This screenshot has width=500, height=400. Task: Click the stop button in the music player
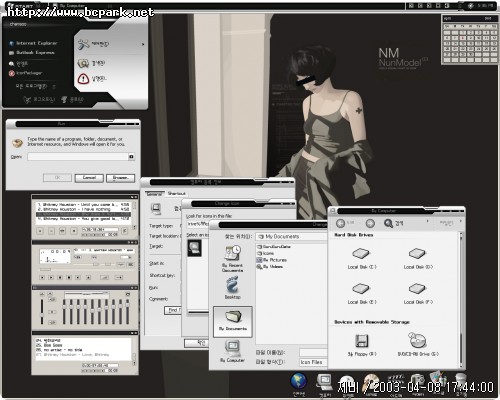(x=69, y=277)
